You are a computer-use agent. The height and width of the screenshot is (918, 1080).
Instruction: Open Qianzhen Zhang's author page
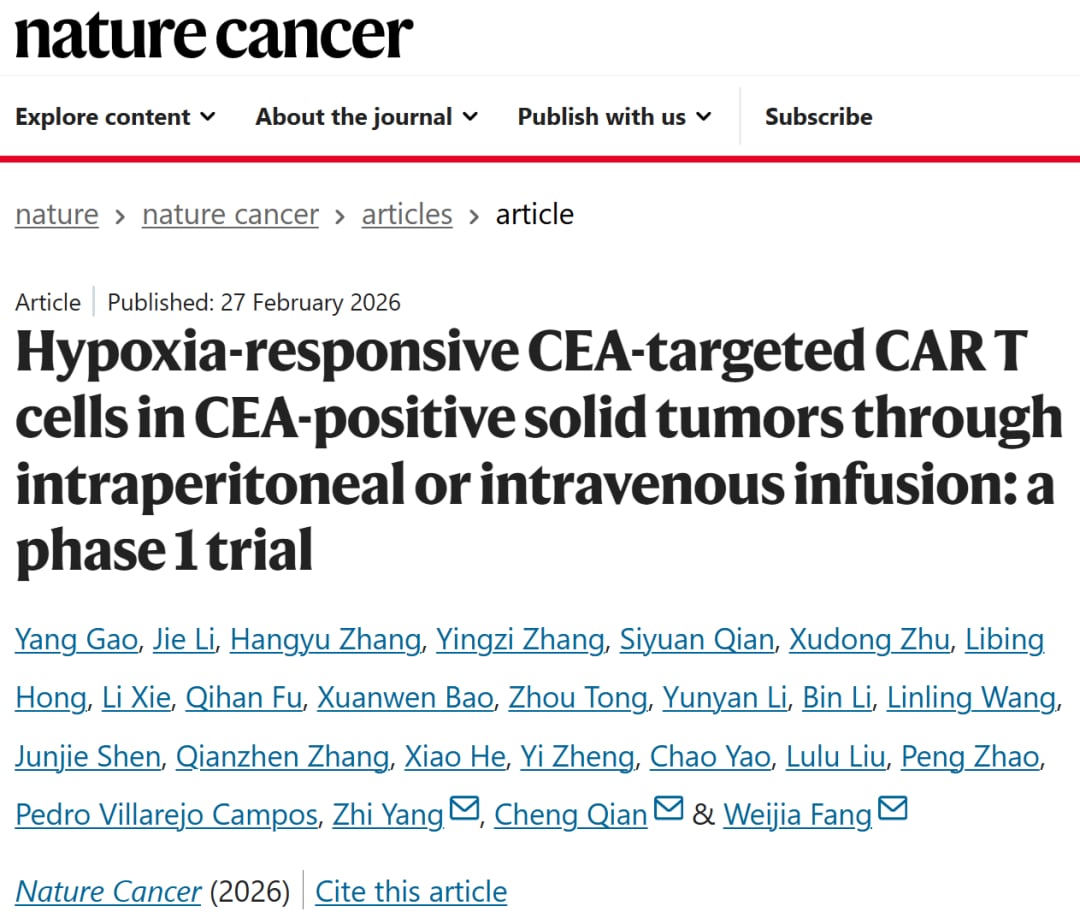coord(282,757)
